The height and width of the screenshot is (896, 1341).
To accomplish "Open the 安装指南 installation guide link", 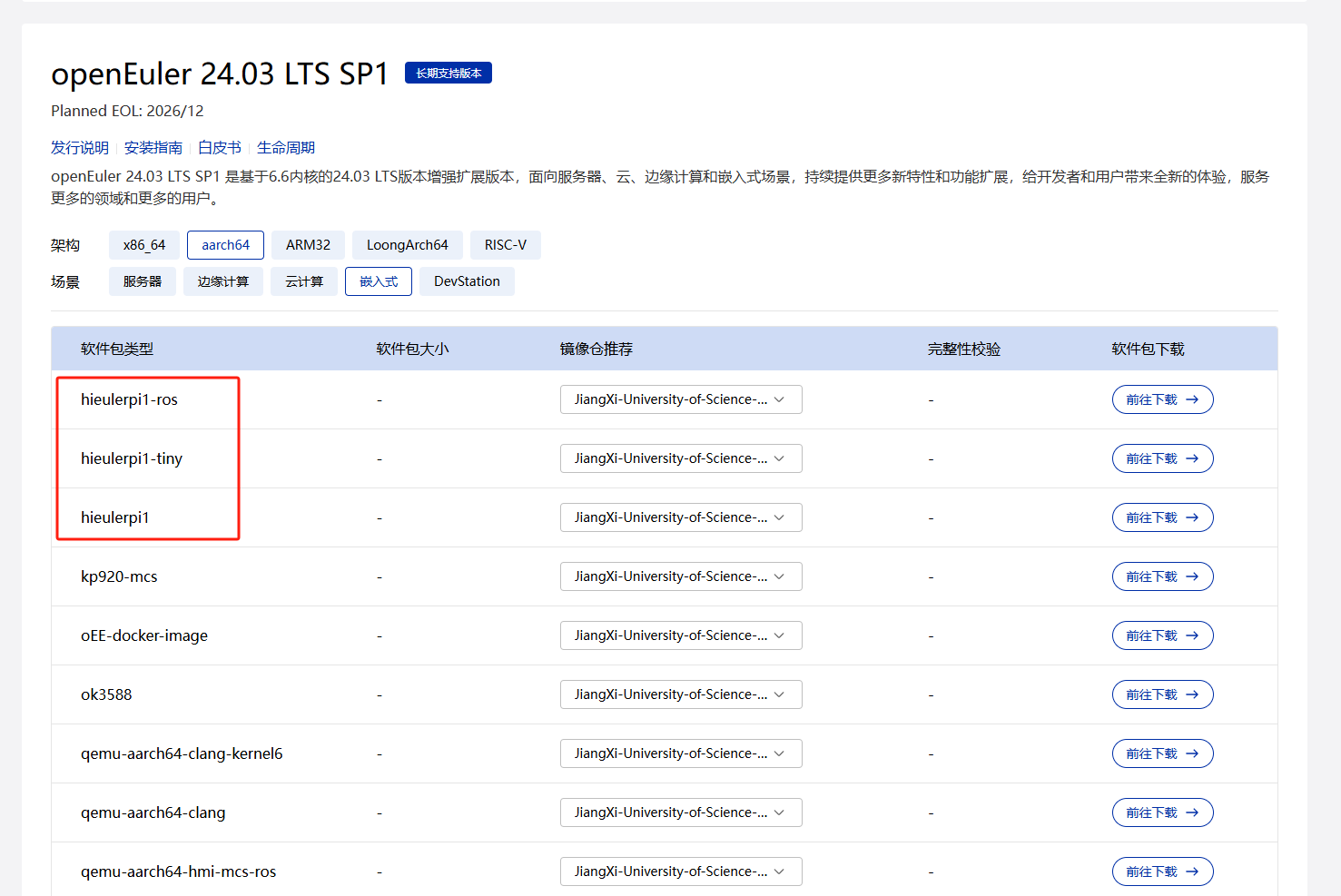I will pyautogui.click(x=153, y=148).
